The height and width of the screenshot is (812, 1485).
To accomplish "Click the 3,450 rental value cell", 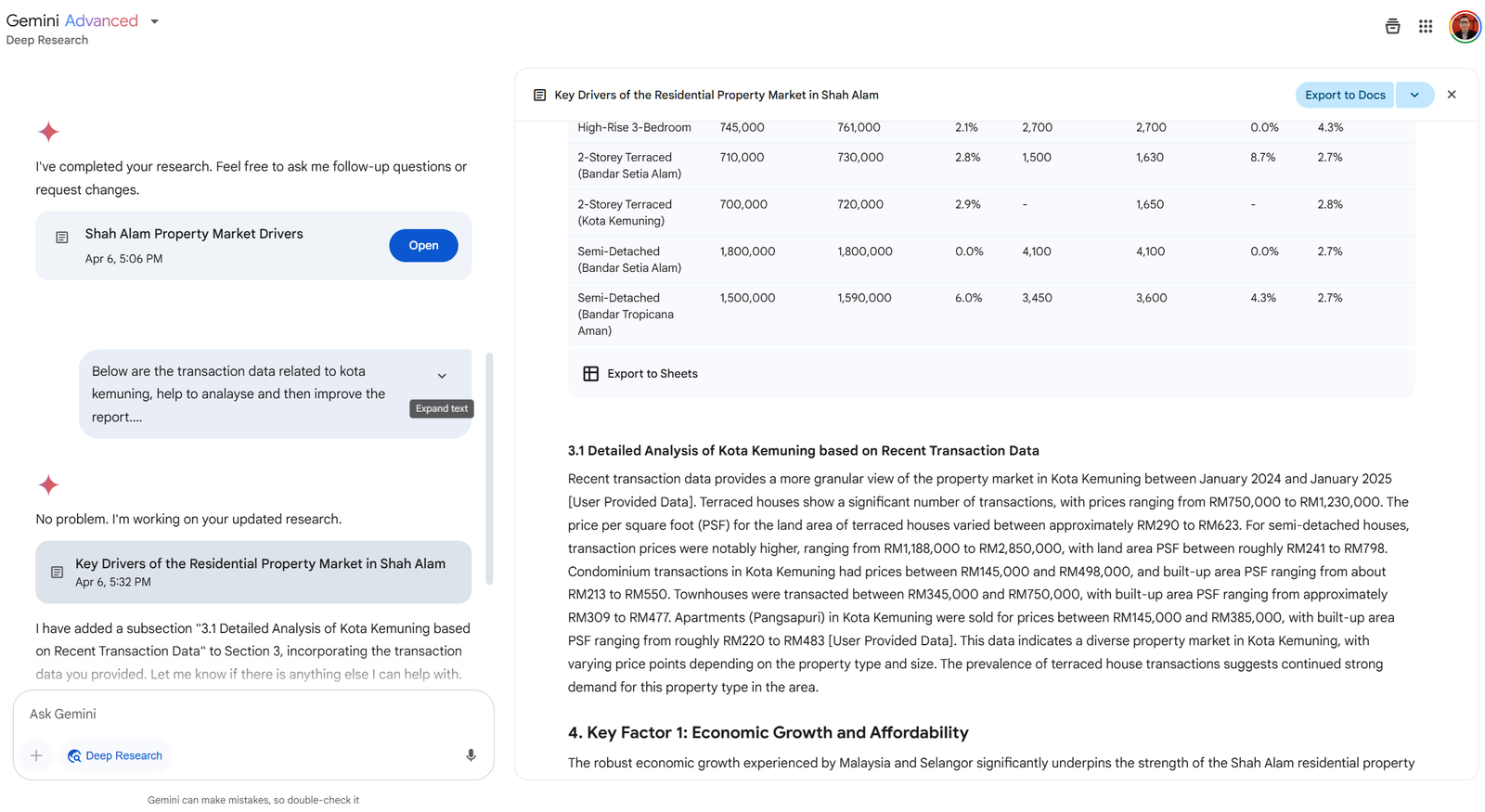I will click(1037, 298).
